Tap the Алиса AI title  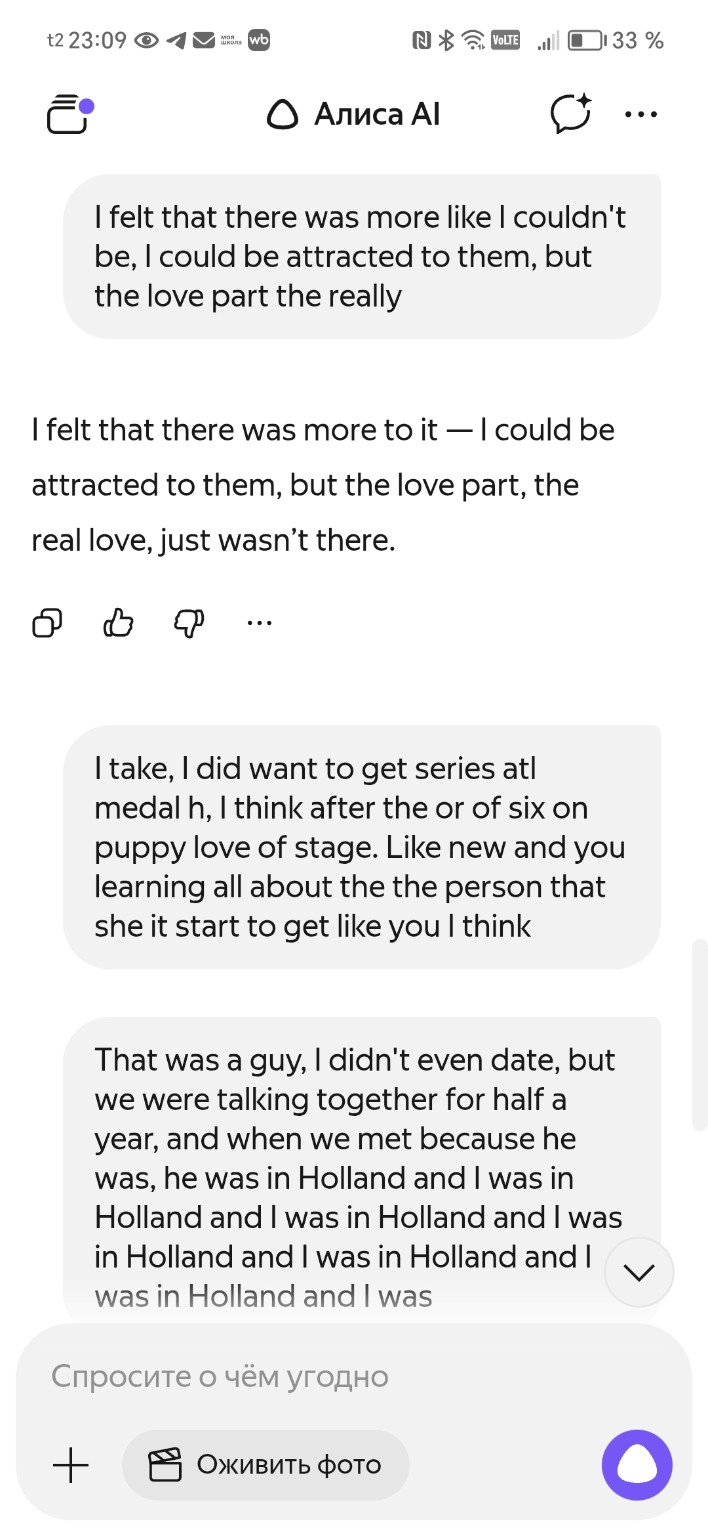coord(353,115)
